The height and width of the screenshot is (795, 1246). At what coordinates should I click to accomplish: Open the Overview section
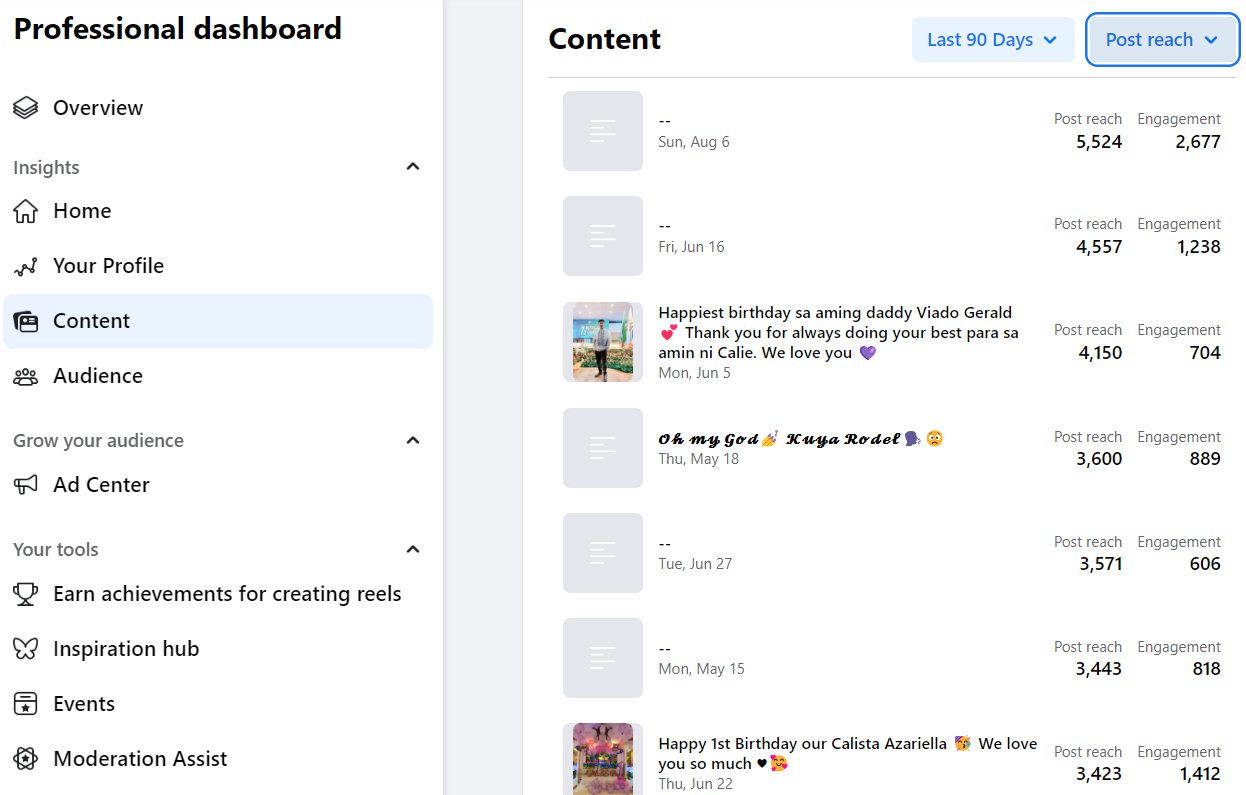click(218, 108)
